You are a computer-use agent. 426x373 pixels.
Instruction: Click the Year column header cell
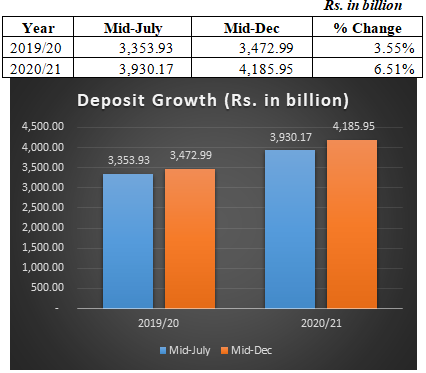[38, 27]
